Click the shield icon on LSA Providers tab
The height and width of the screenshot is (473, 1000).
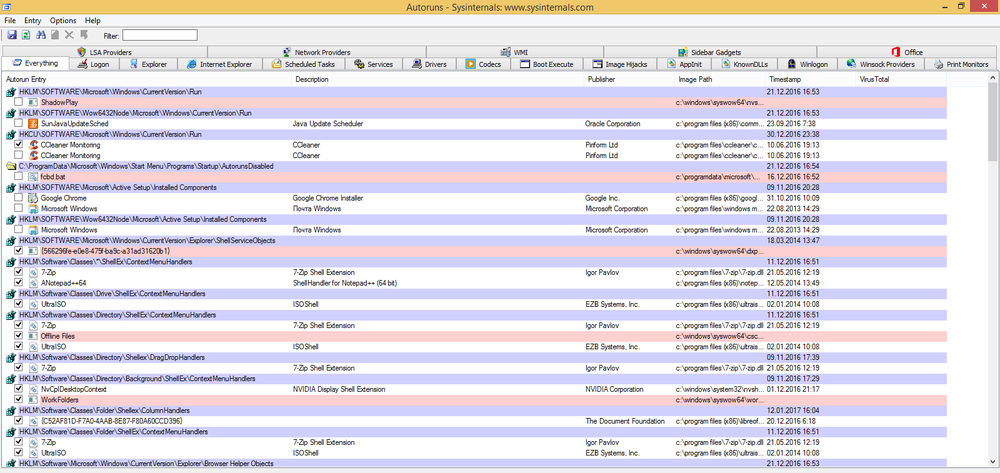(x=81, y=52)
